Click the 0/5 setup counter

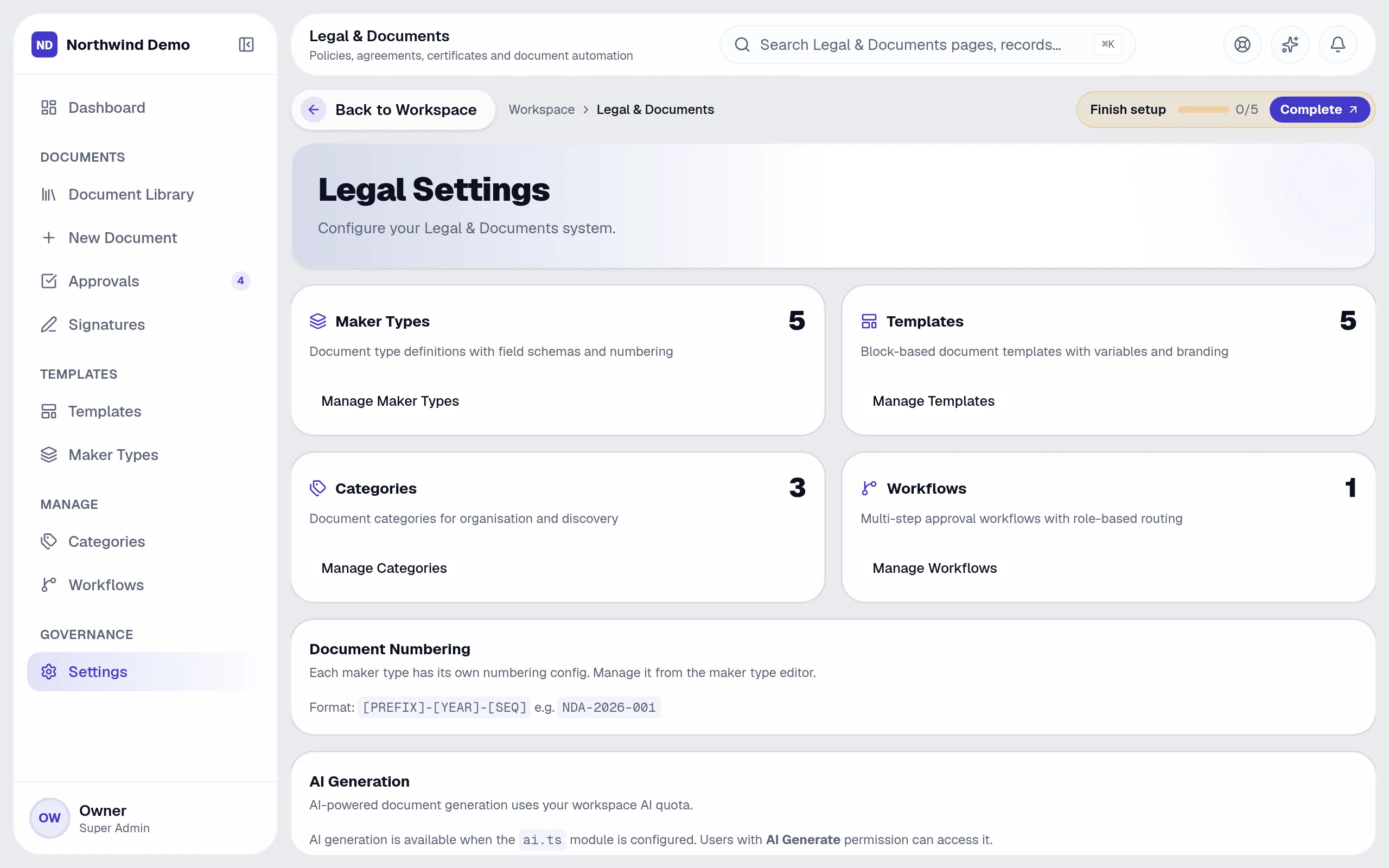pyautogui.click(x=1247, y=110)
